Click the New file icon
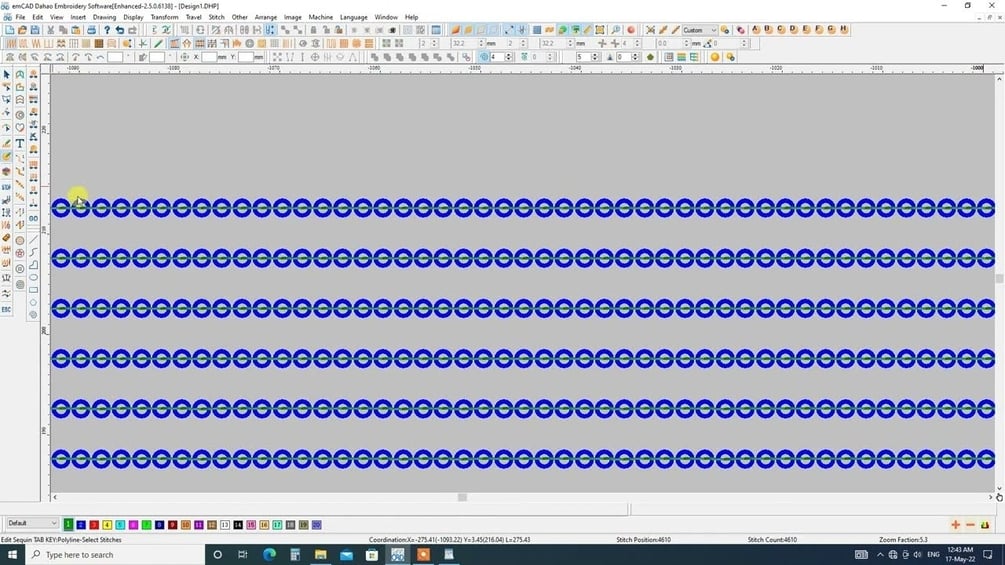The width and height of the screenshot is (1005, 565). pos(10,30)
